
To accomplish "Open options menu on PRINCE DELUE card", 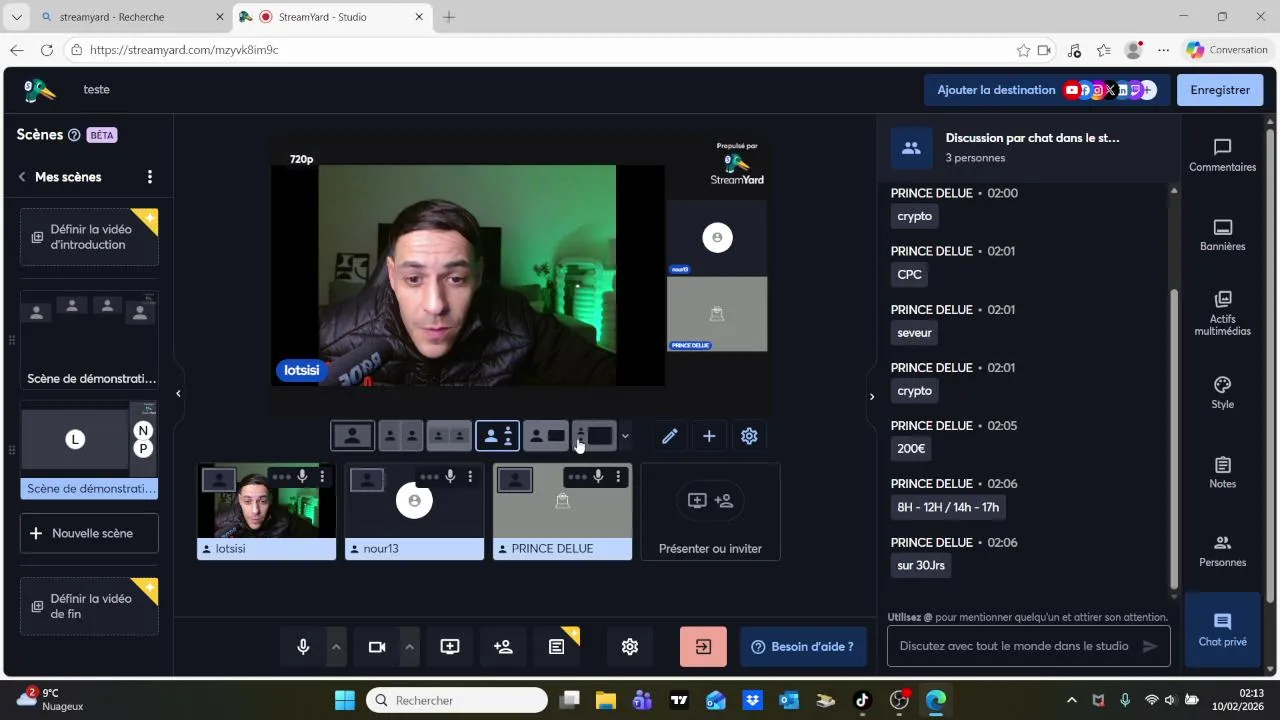I will 618,477.
